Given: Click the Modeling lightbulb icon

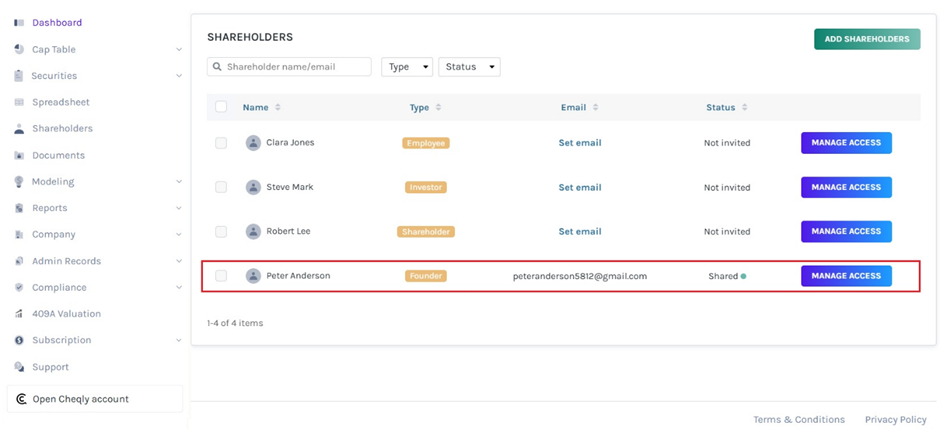Looking at the screenshot, I should 19,182.
